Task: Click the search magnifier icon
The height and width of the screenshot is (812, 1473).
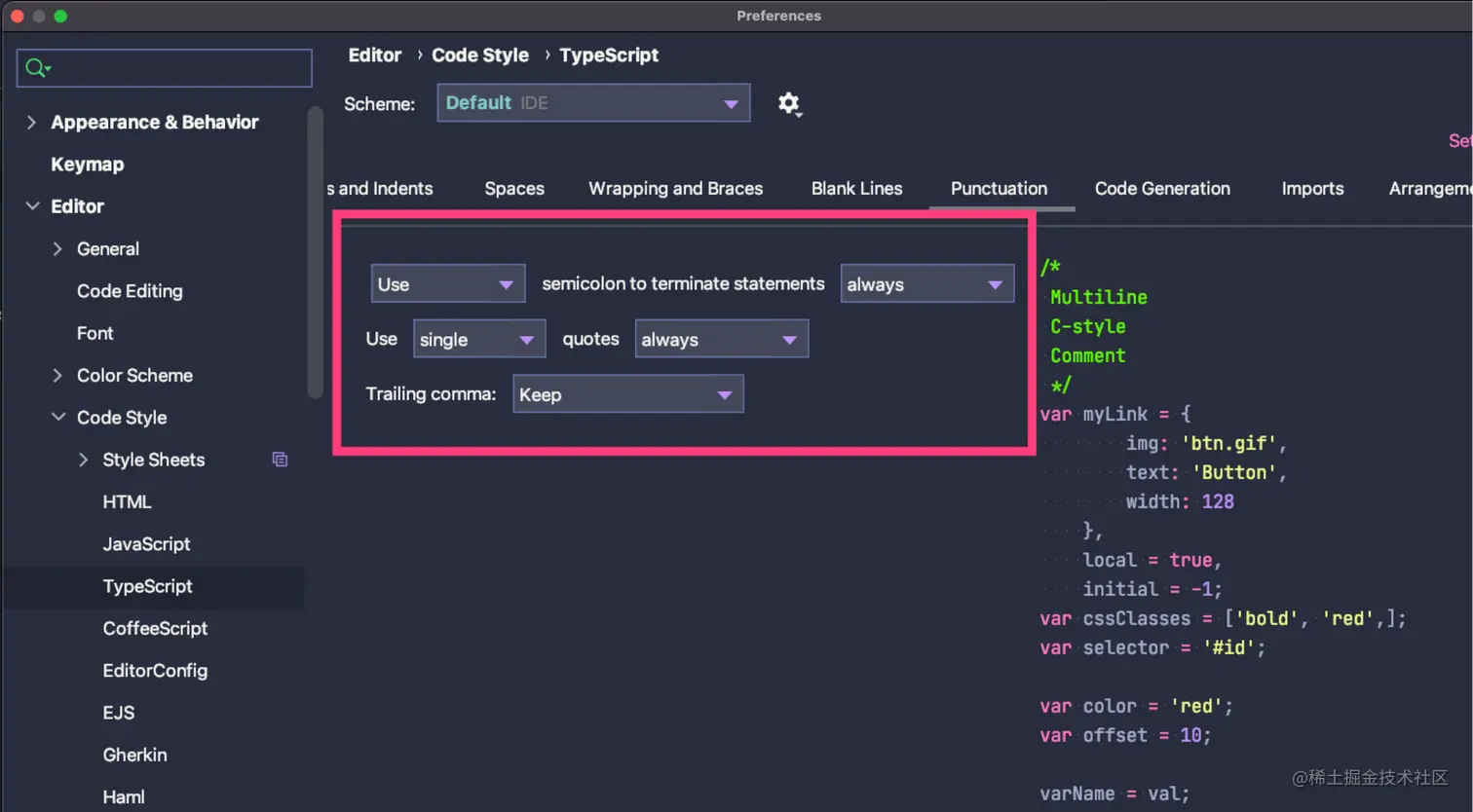Action: [x=36, y=68]
